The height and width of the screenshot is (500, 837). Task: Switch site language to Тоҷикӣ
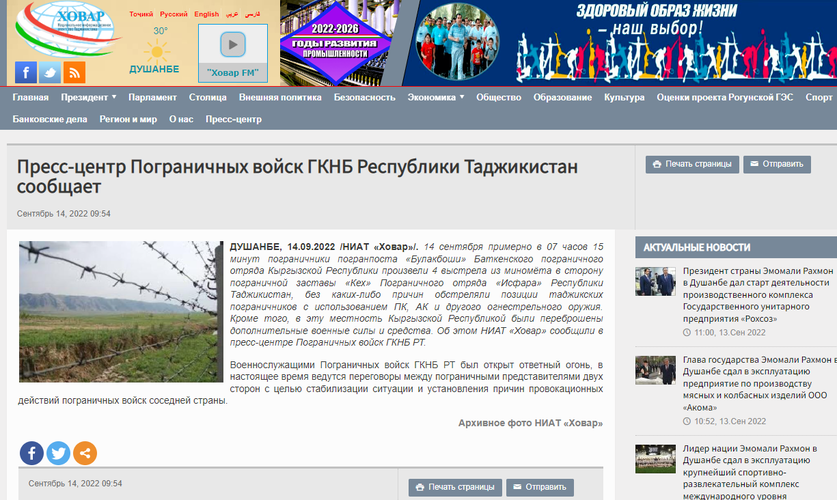(x=141, y=14)
